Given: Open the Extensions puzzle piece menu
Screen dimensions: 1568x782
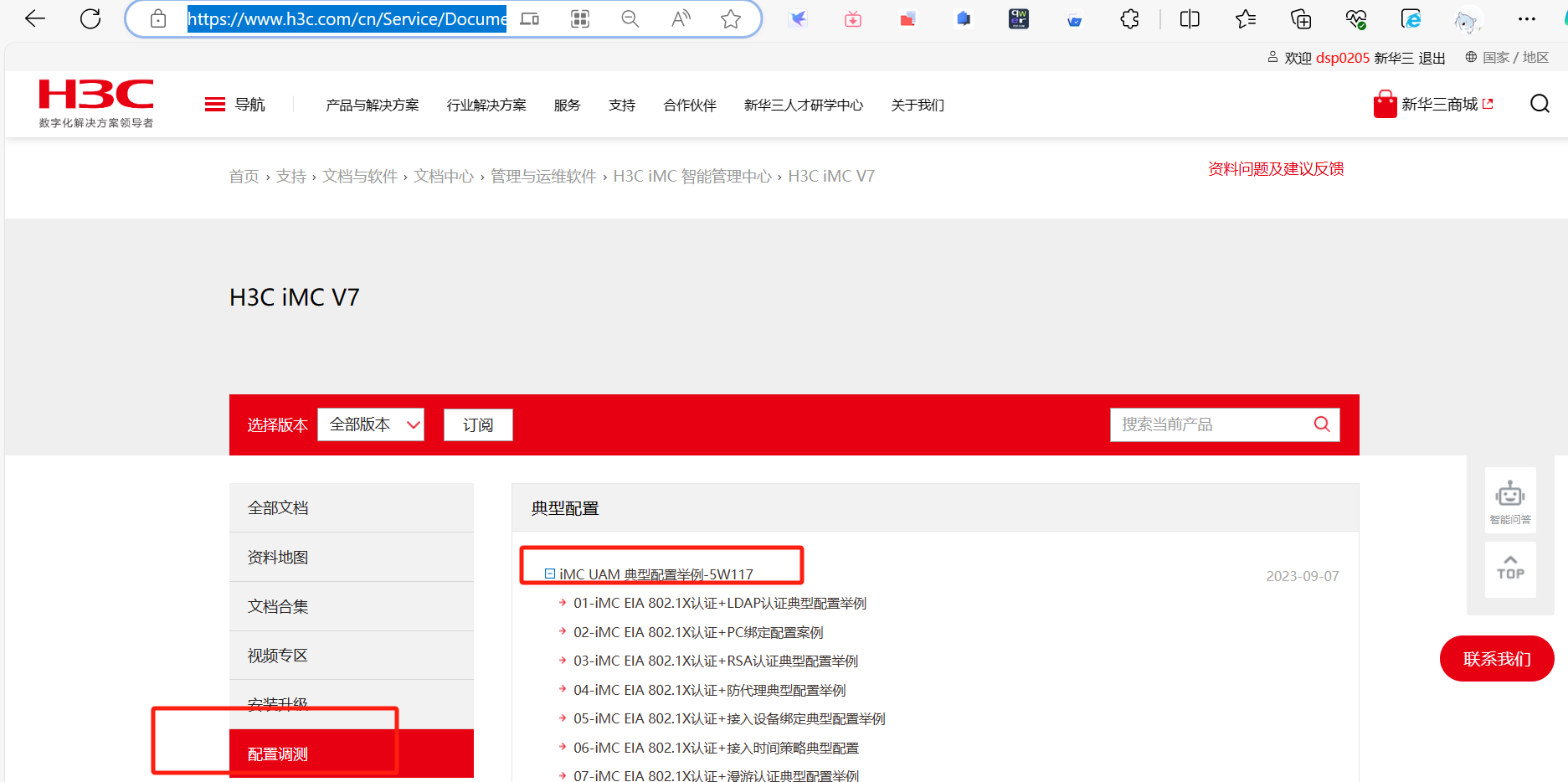Looking at the screenshot, I should pyautogui.click(x=1130, y=18).
